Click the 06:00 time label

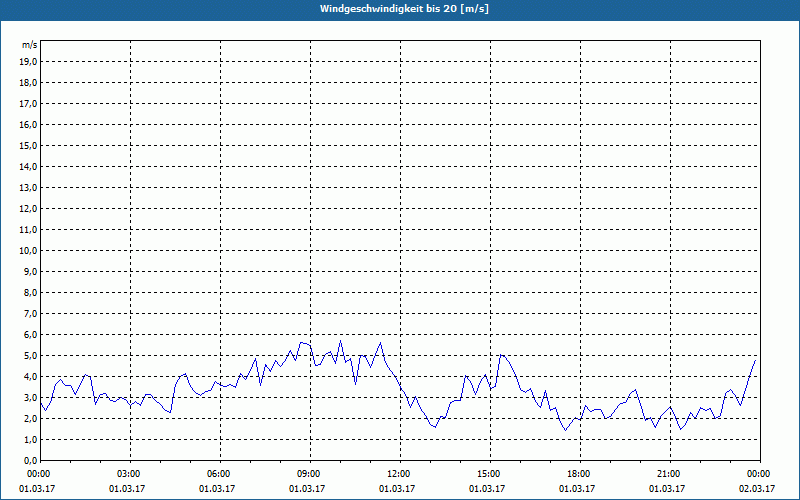point(220,474)
